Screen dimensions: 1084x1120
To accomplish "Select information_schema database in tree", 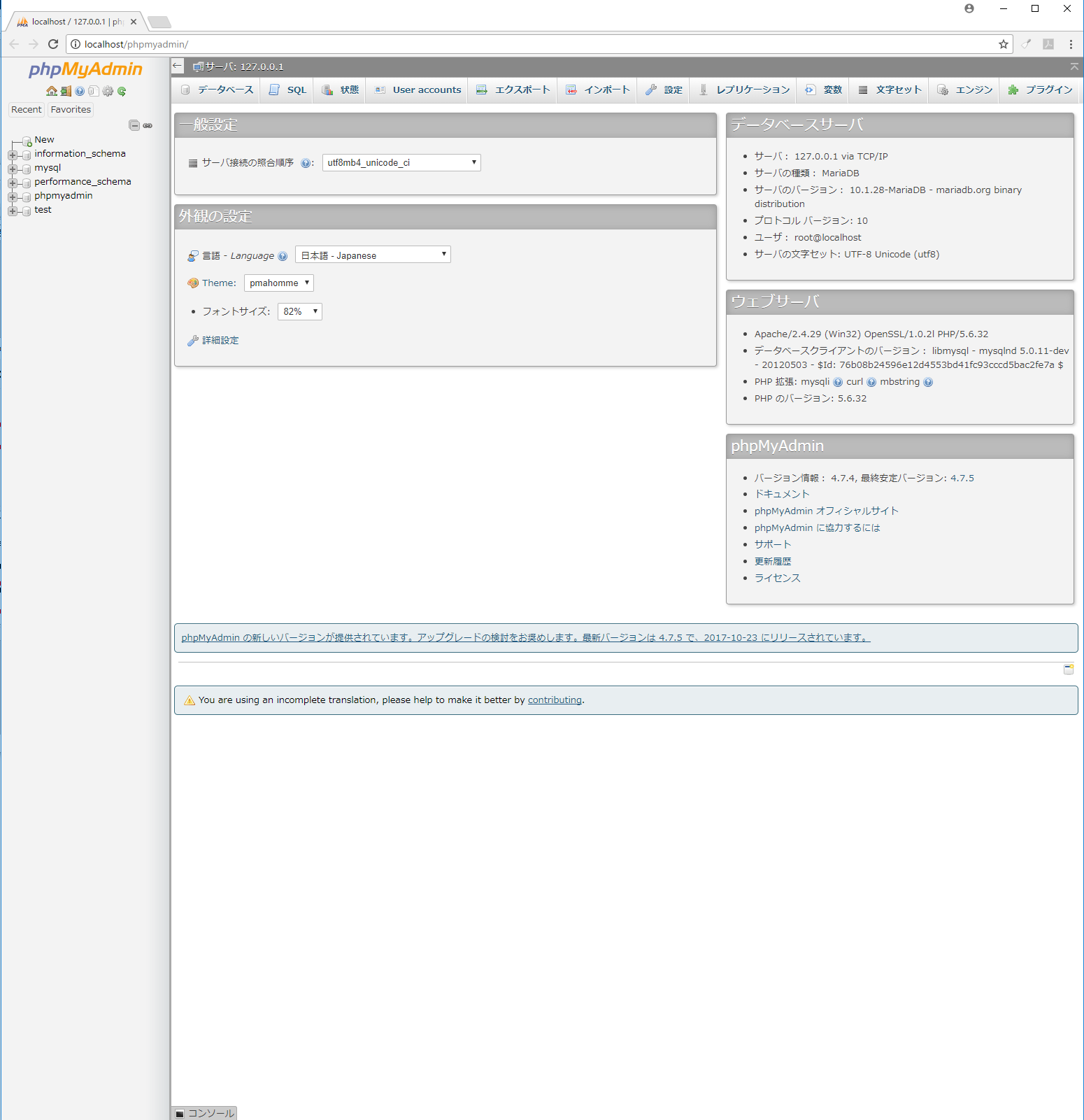I will coord(80,153).
